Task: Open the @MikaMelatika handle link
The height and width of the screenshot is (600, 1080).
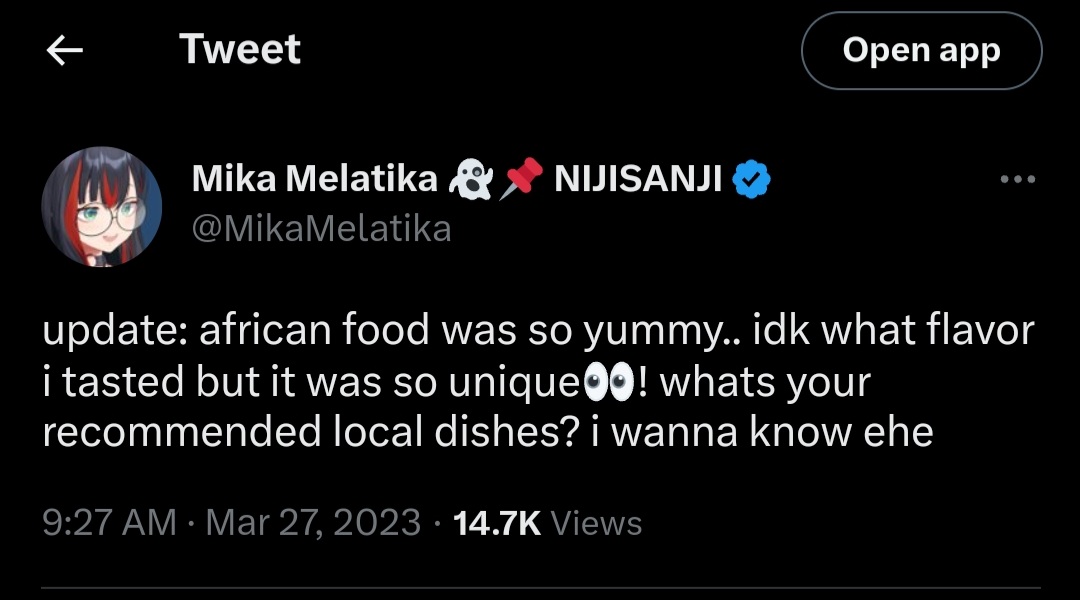Action: coord(321,229)
